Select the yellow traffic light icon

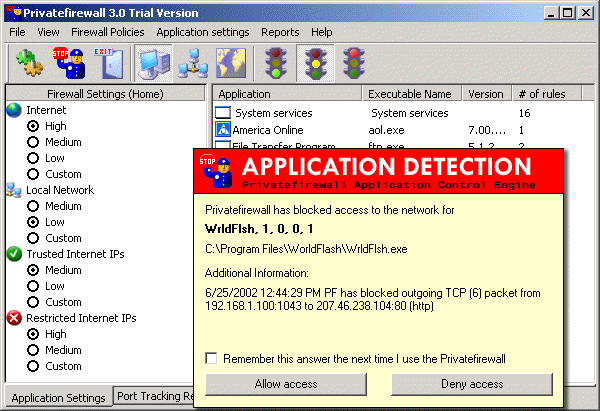(315, 63)
